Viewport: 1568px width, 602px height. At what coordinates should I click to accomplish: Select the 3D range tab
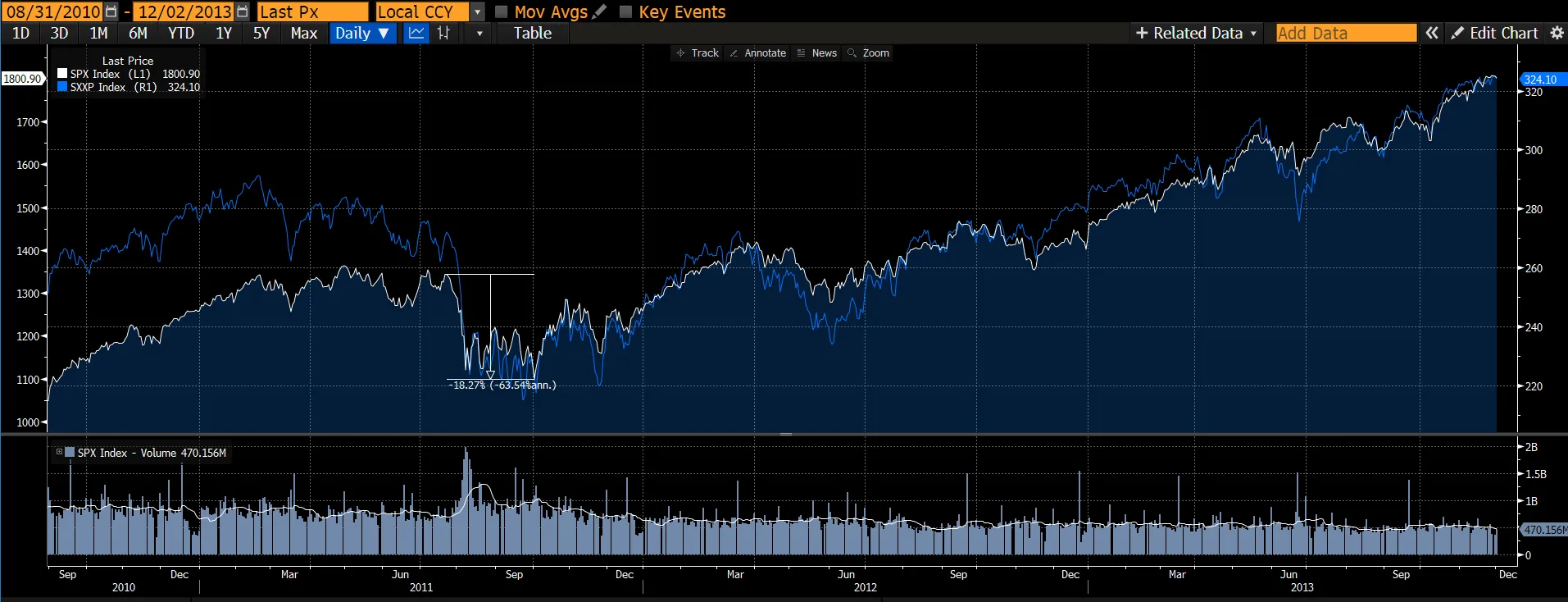(59, 33)
